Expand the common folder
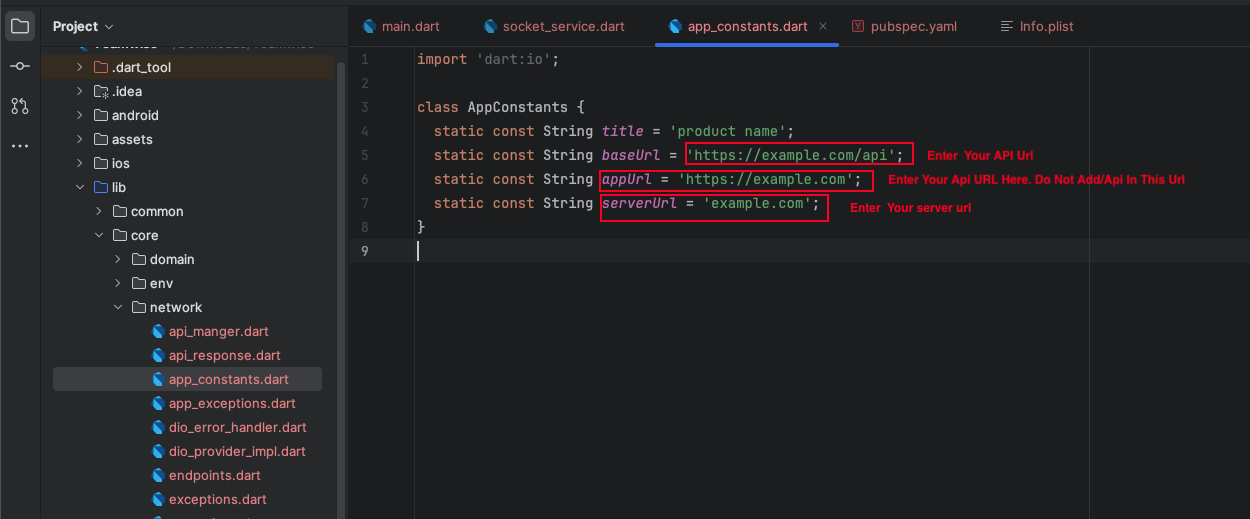This screenshot has width=1250, height=519. tap(99, 211)
